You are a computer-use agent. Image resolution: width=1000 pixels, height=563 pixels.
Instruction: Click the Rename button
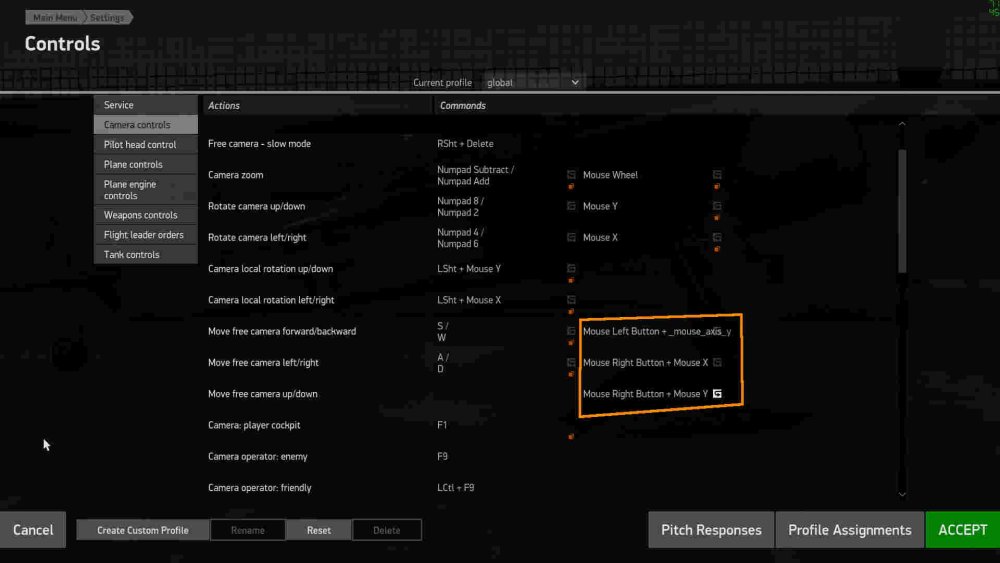[247, 530]
